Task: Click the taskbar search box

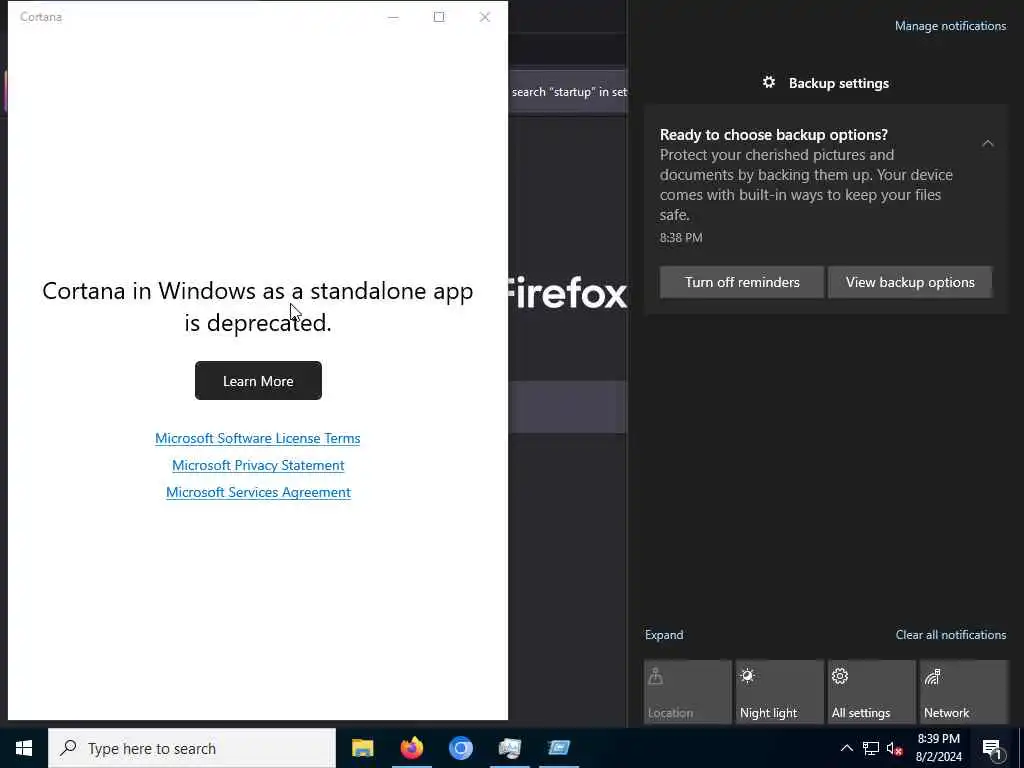Action: pyautogui.click(x=192, y=748)
